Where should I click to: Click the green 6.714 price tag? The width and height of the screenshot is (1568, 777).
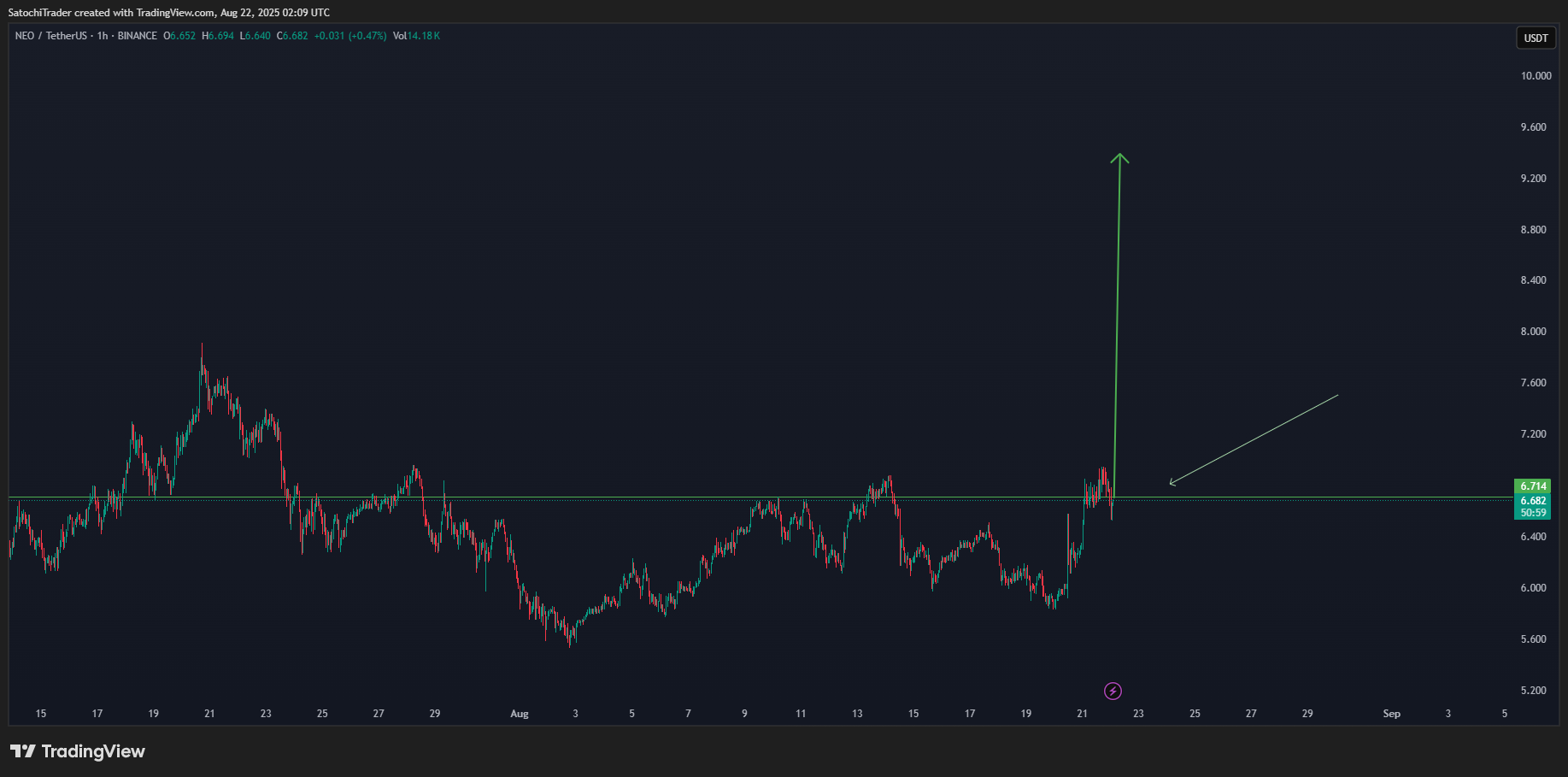pos(1531,486)
